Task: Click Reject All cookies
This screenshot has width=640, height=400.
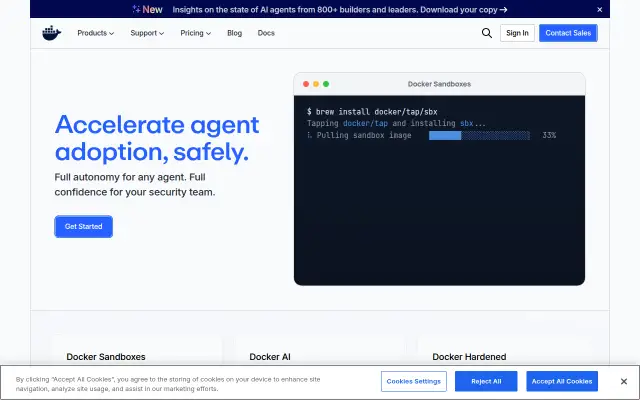Action: pos(486,381)
